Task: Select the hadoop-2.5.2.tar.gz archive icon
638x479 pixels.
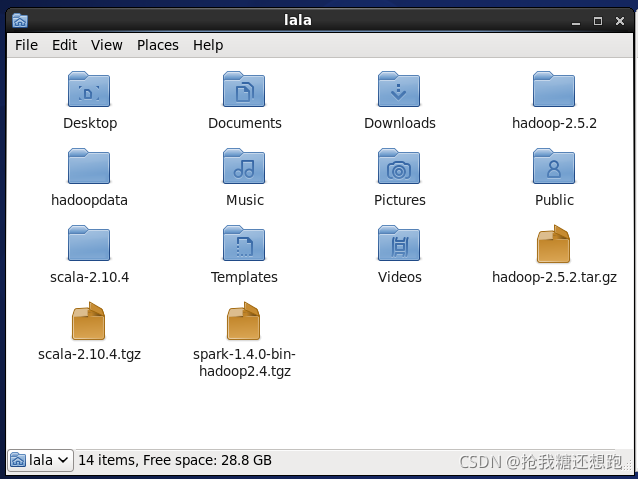Action: (554, 244)
